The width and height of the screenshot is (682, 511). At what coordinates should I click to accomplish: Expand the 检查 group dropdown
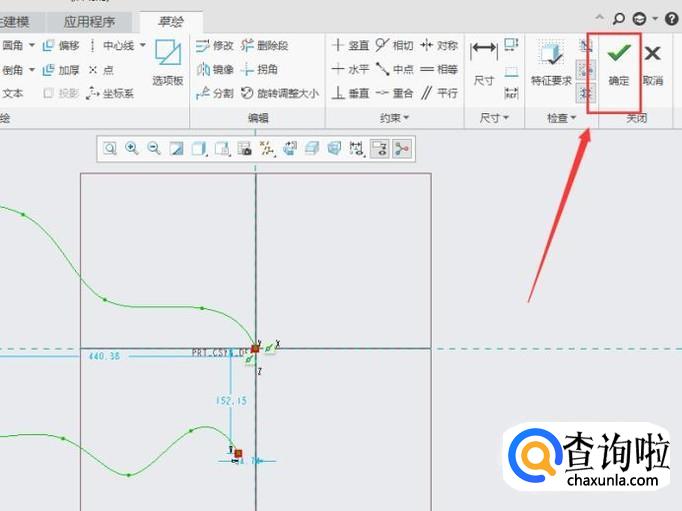pyautogui.click(x=561, y=118)
